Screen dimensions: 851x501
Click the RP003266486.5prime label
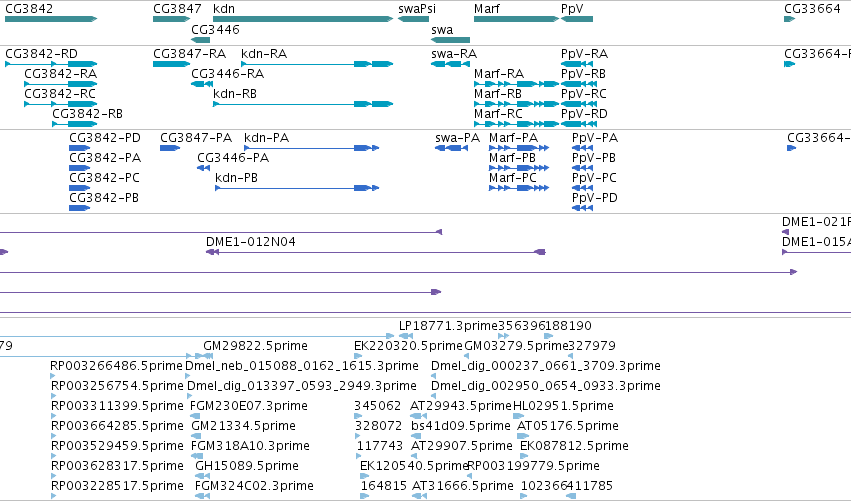(117, 366)
